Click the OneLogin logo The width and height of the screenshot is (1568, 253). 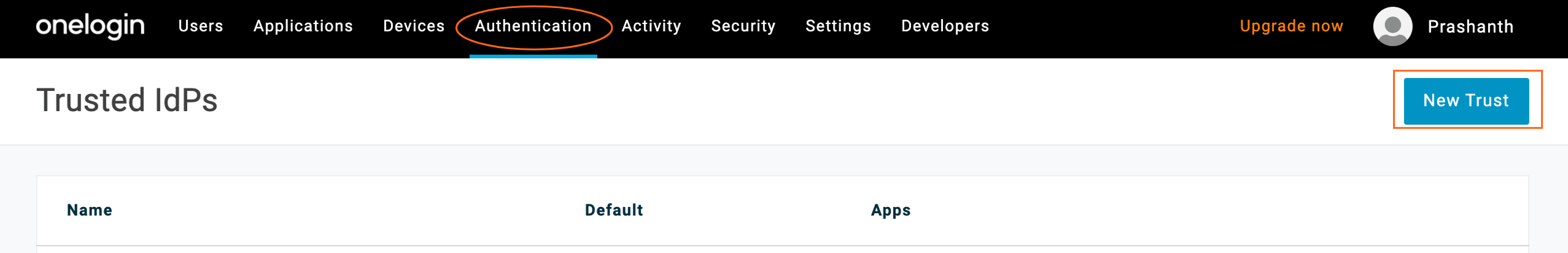[x=90, y=26]
